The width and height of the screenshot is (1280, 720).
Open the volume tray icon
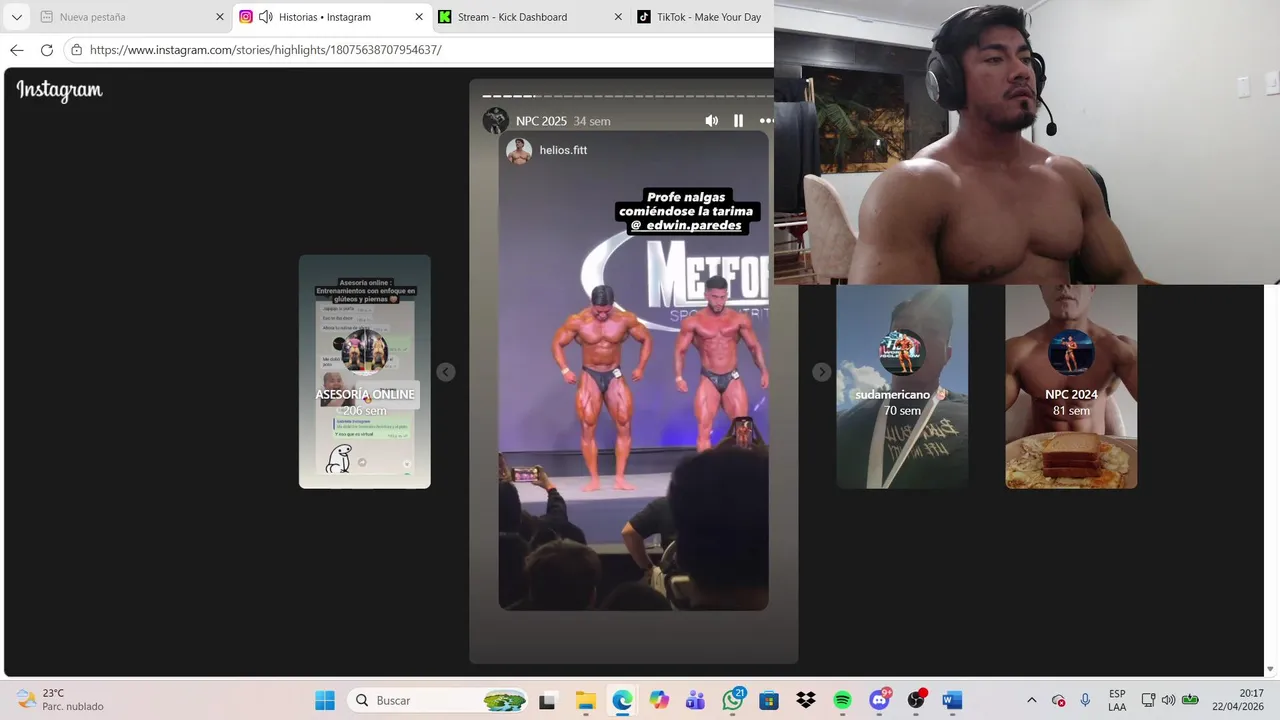pyautogui.click(x=1168, y=700)
